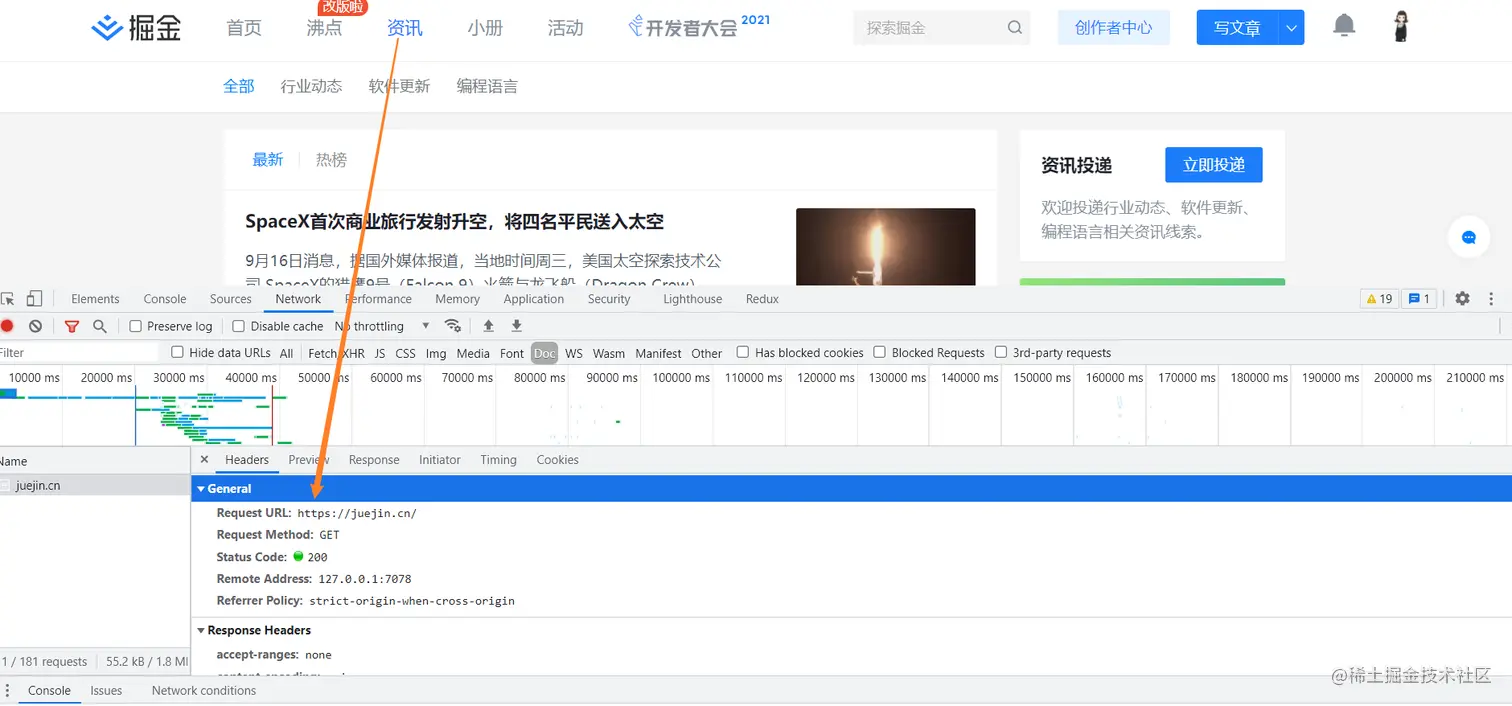Check Blocked Requests checkbox
Viewport: 1512px width, 706px height.
tap(880, 352)
